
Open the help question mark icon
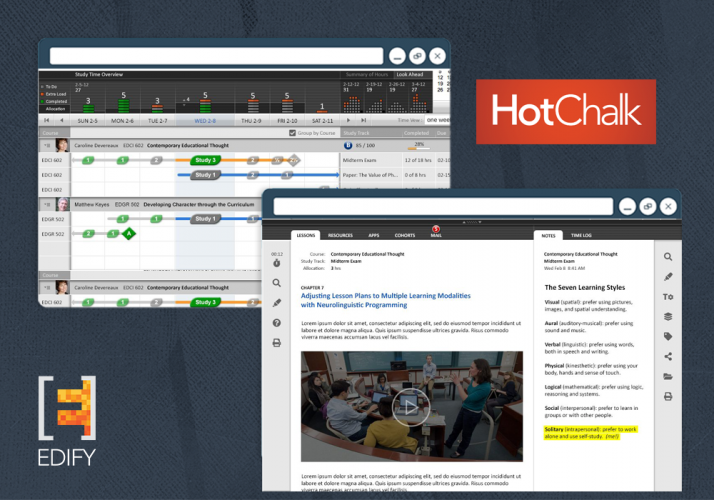point(276,323)
